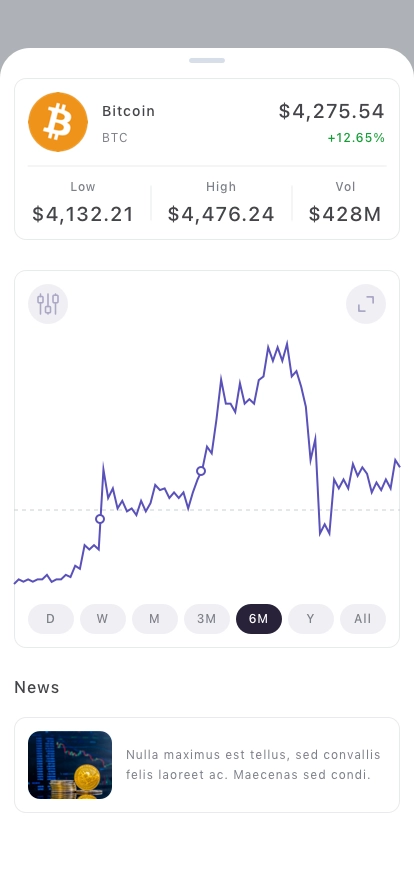
Task: Tap the $4,275.54 current price
Action: click(x=332, y=111)
